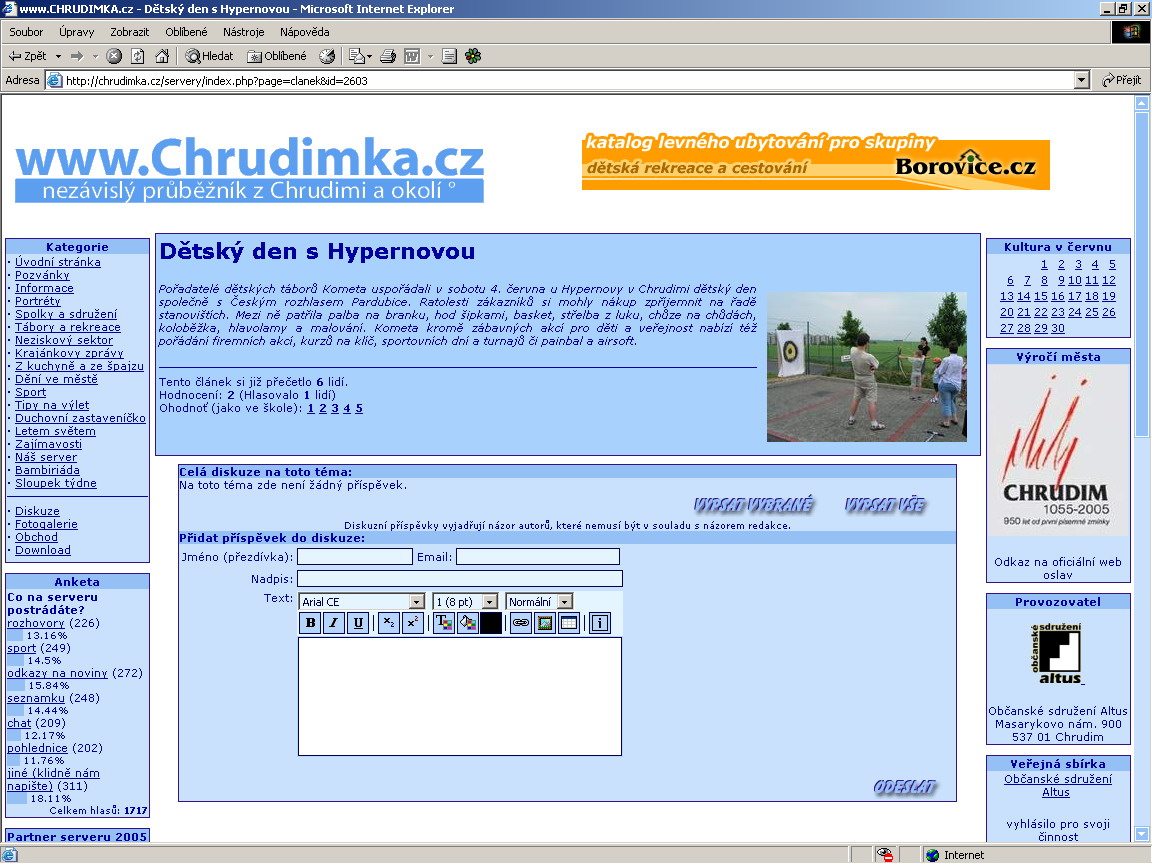Expand the address bar dropdown

(x=1081, y=80)
